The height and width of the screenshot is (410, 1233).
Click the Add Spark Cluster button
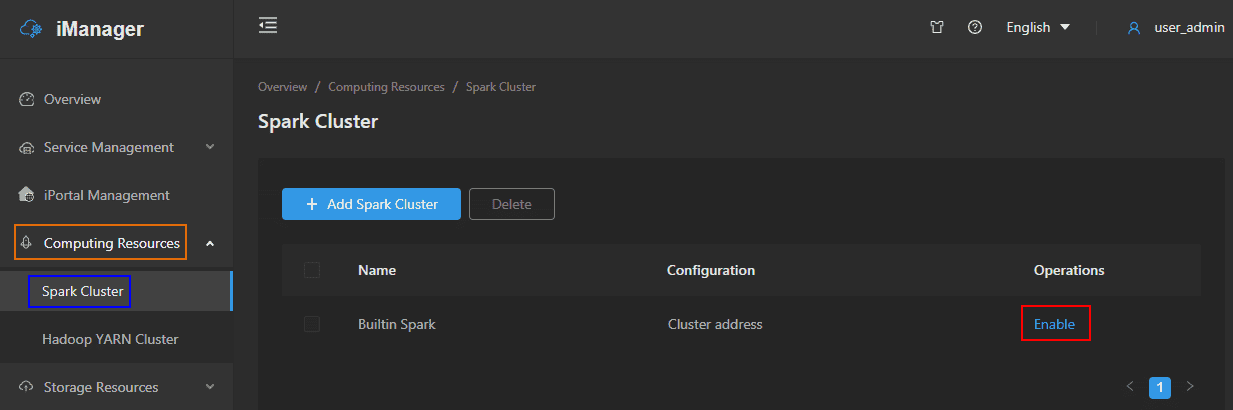[371, 204]
